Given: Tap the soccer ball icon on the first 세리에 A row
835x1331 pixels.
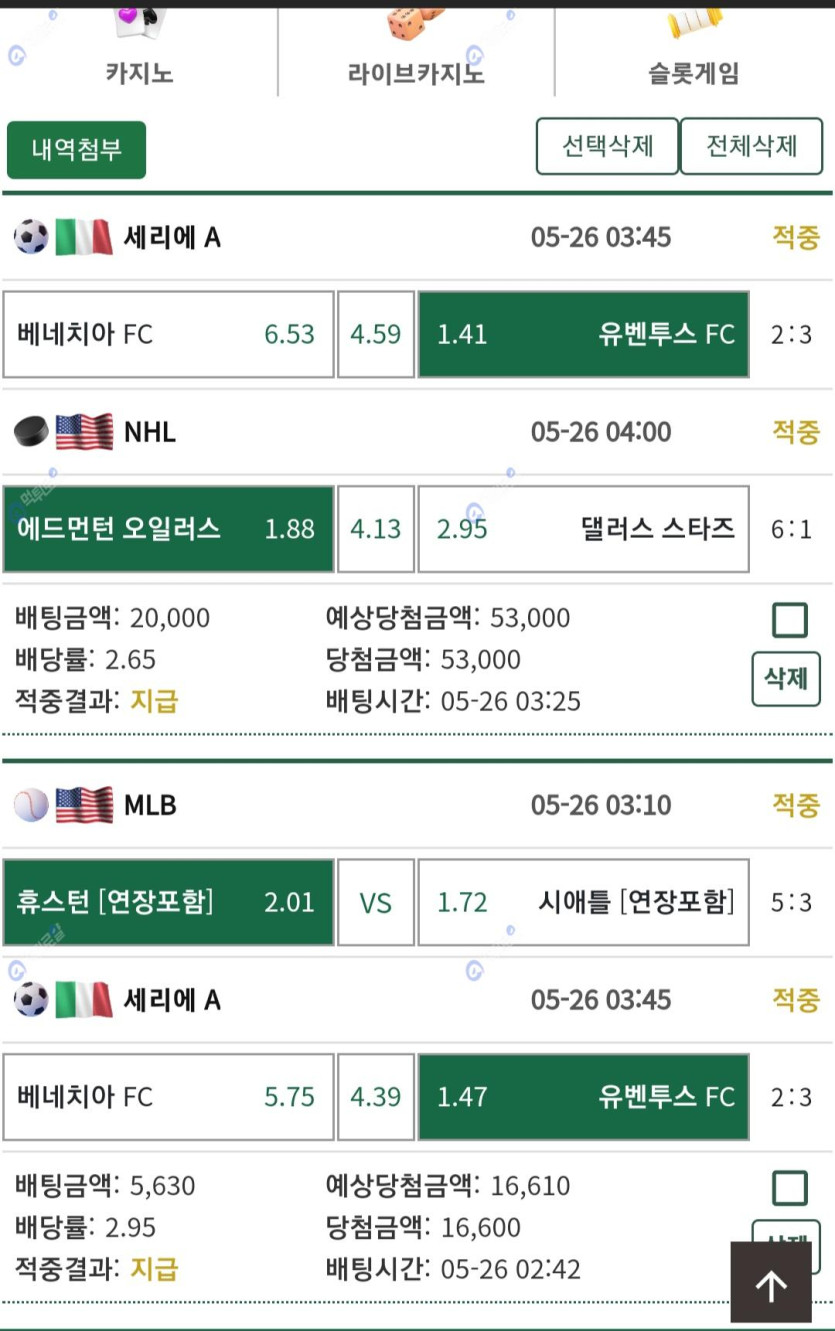Looking at the screenshot, I should tap(31, 237).
